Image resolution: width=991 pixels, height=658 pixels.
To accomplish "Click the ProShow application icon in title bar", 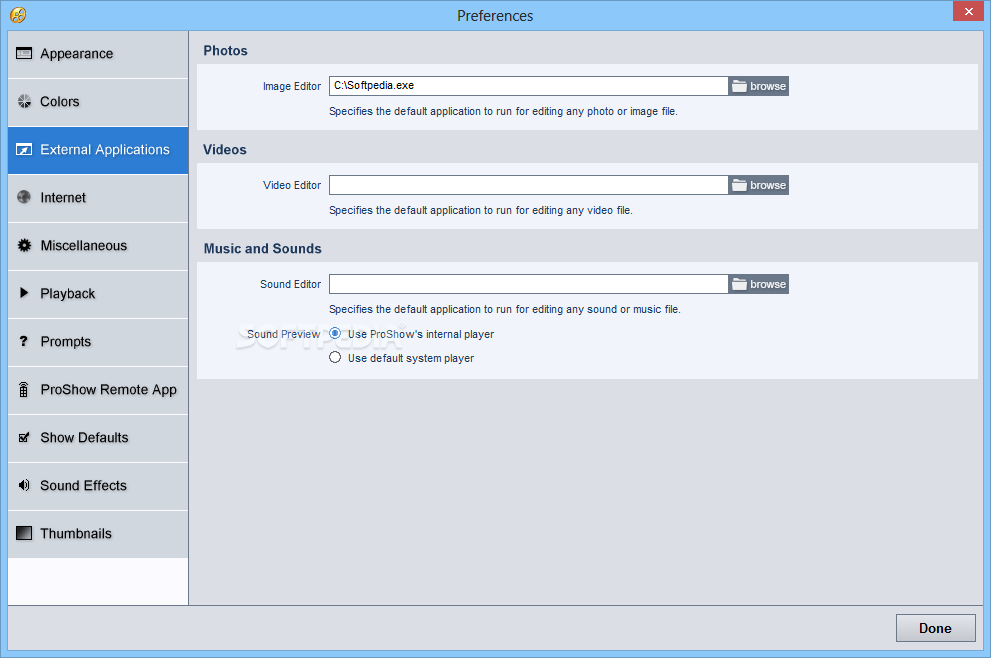I will (x=18, y=15).
